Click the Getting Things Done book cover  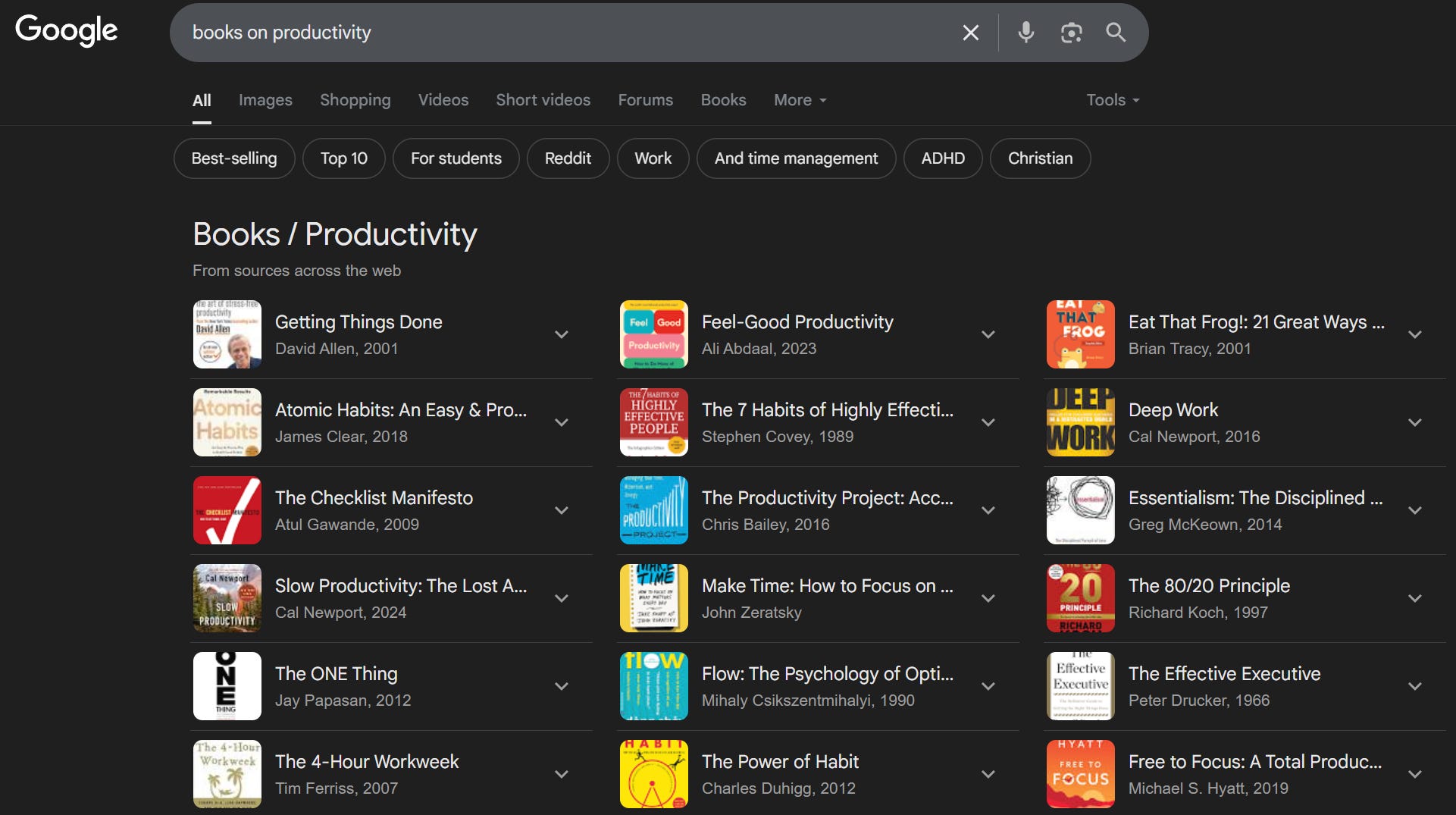[x=227, y=334]
